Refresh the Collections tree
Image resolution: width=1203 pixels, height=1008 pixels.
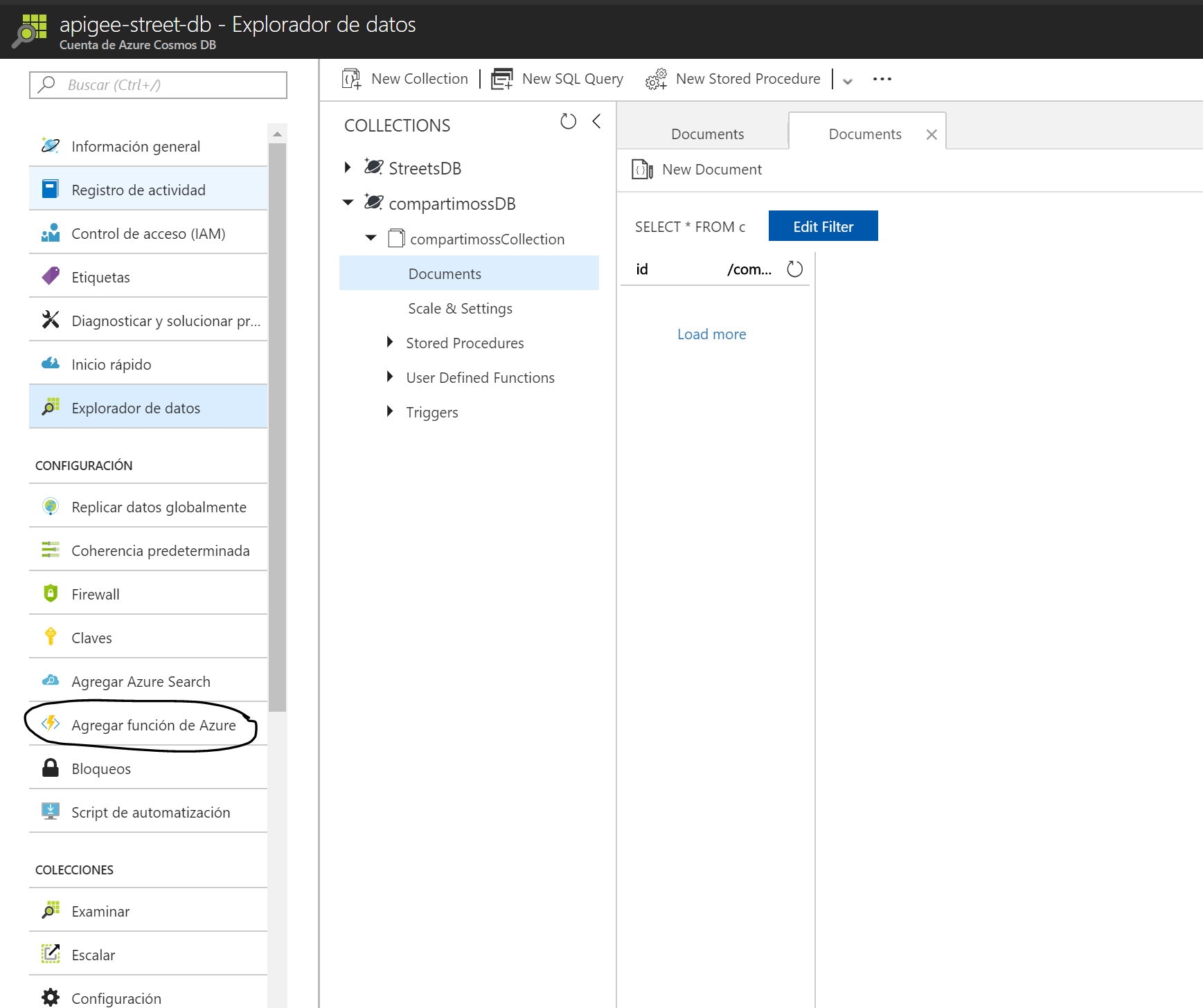pyautogui.click(x=568, y=122)
